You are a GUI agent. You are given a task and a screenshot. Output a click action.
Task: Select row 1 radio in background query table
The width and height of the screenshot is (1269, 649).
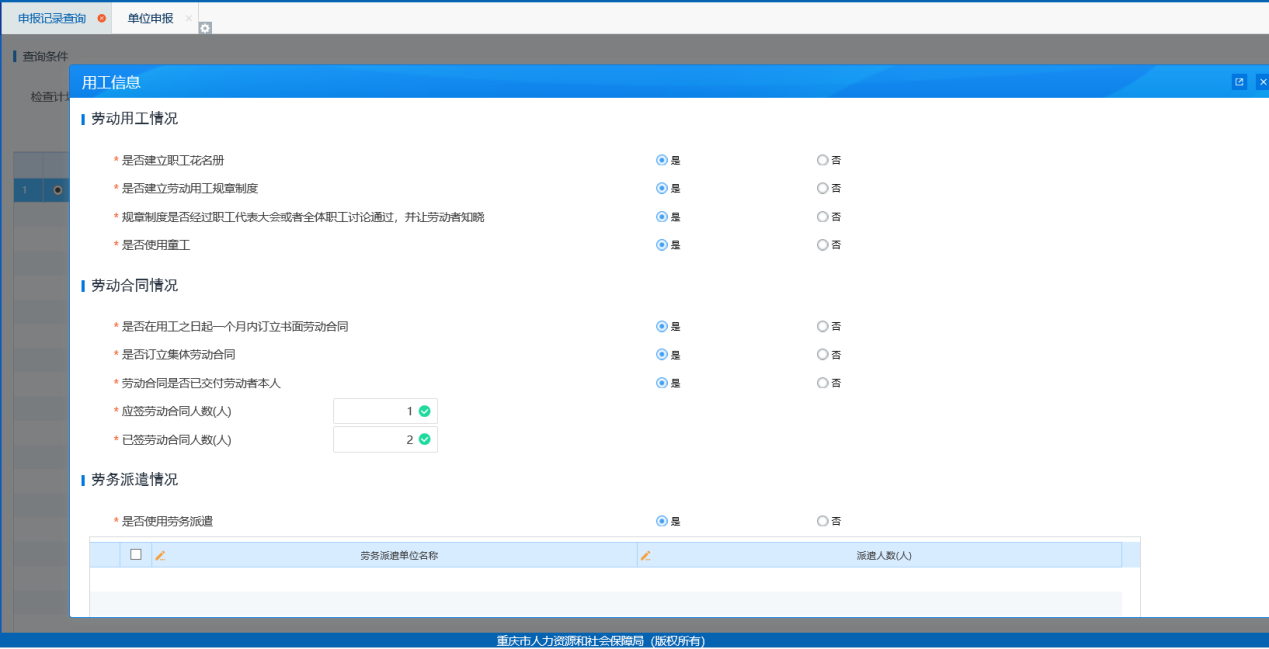(x=58, y=190)
